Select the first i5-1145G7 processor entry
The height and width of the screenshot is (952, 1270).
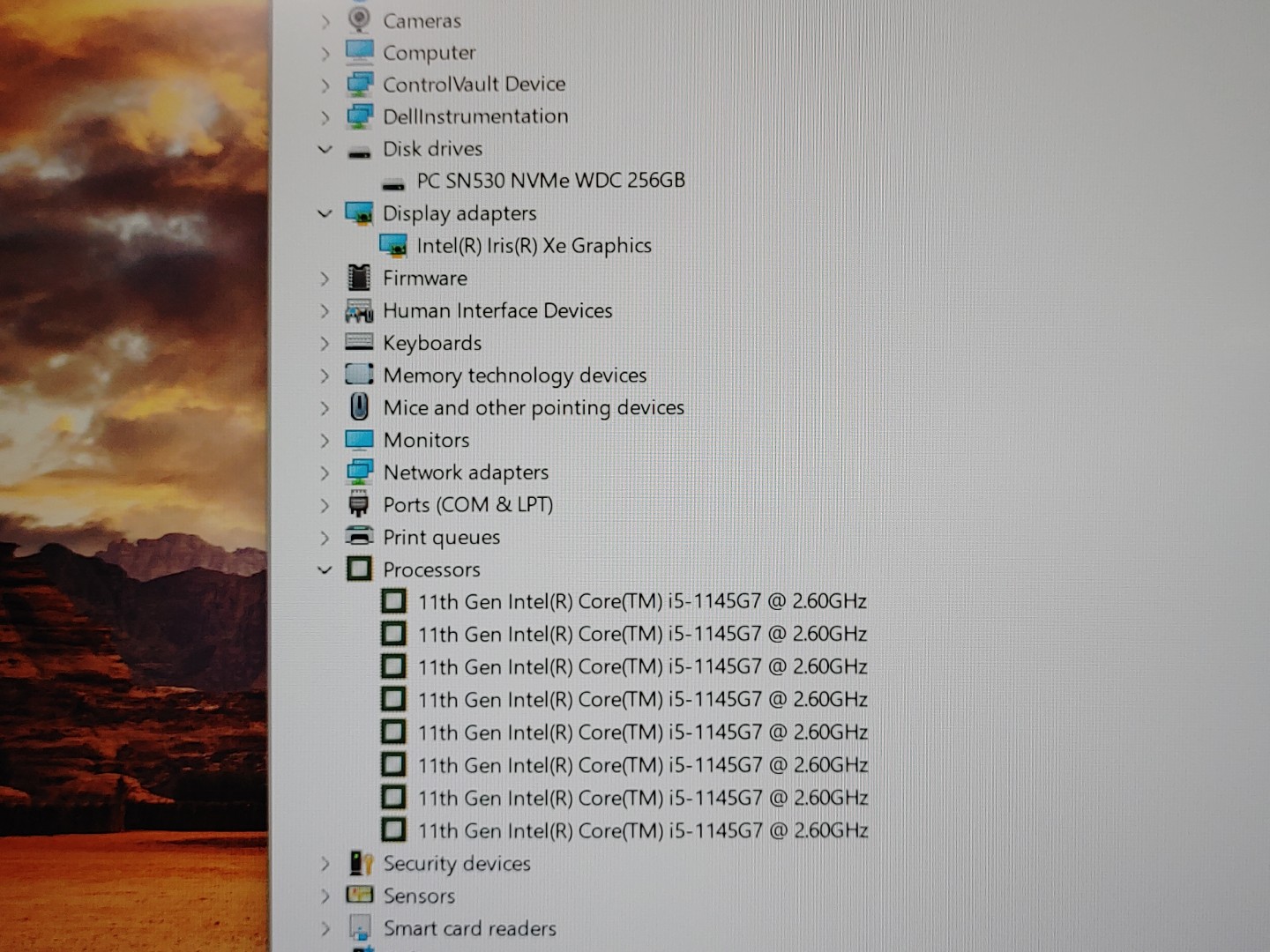click(643, 600)
